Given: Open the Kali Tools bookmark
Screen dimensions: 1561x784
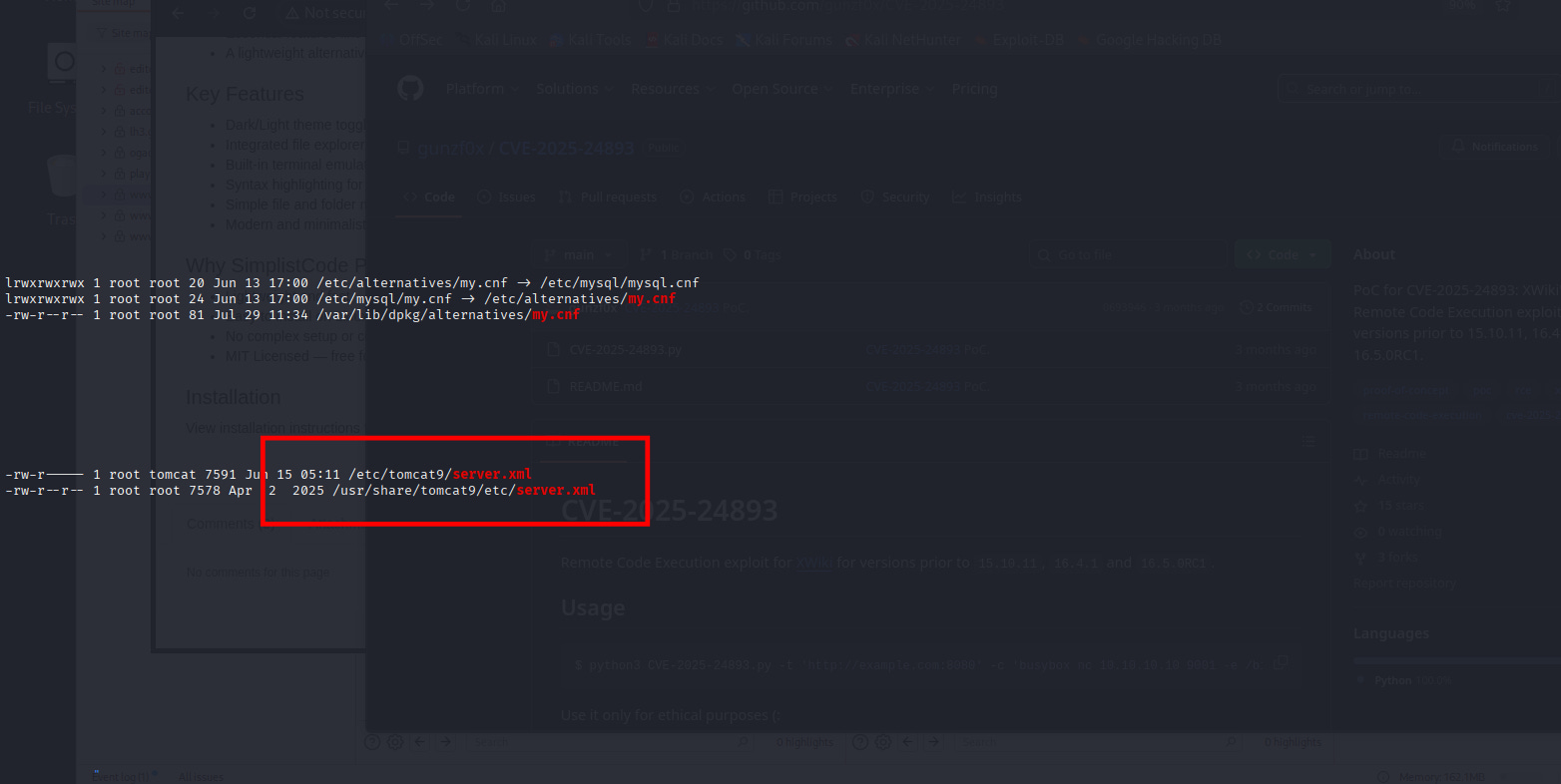Looking at the screenshot, I should click(x=590, y=40).
